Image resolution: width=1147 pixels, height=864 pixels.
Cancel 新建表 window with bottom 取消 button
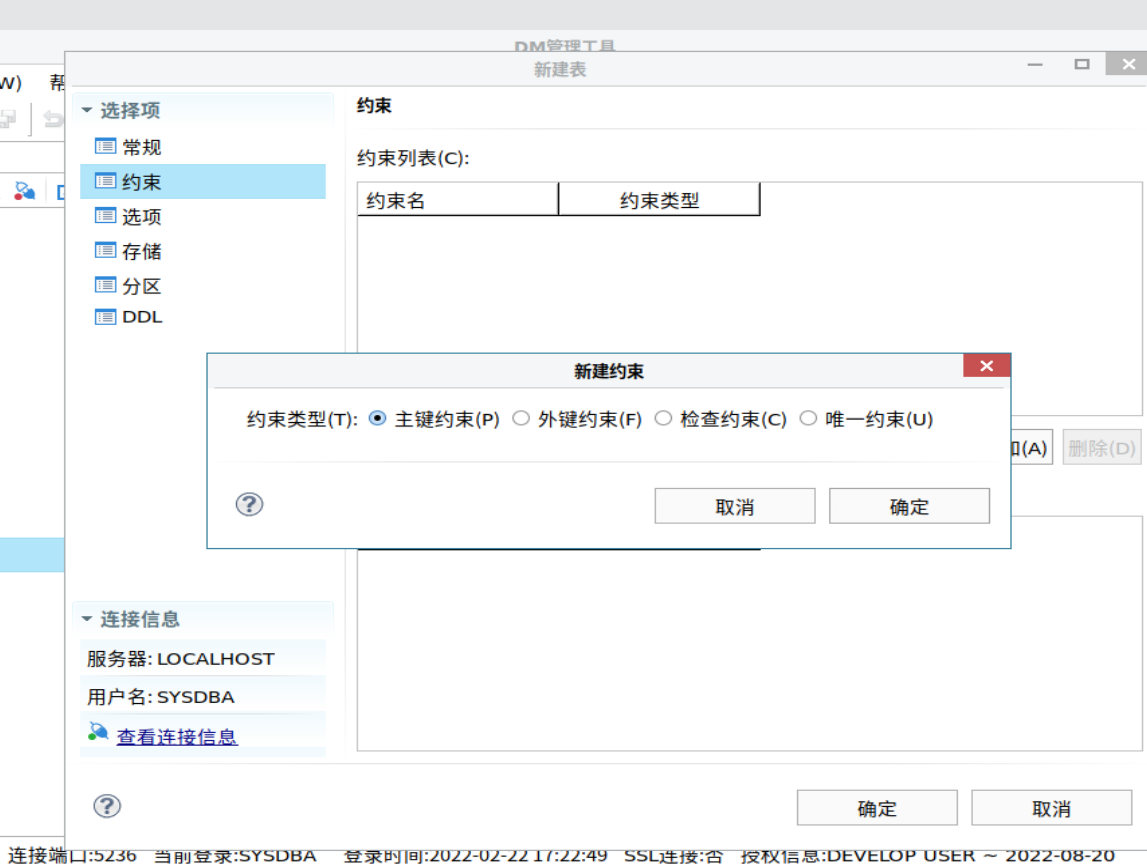[x=1051, y=808]
